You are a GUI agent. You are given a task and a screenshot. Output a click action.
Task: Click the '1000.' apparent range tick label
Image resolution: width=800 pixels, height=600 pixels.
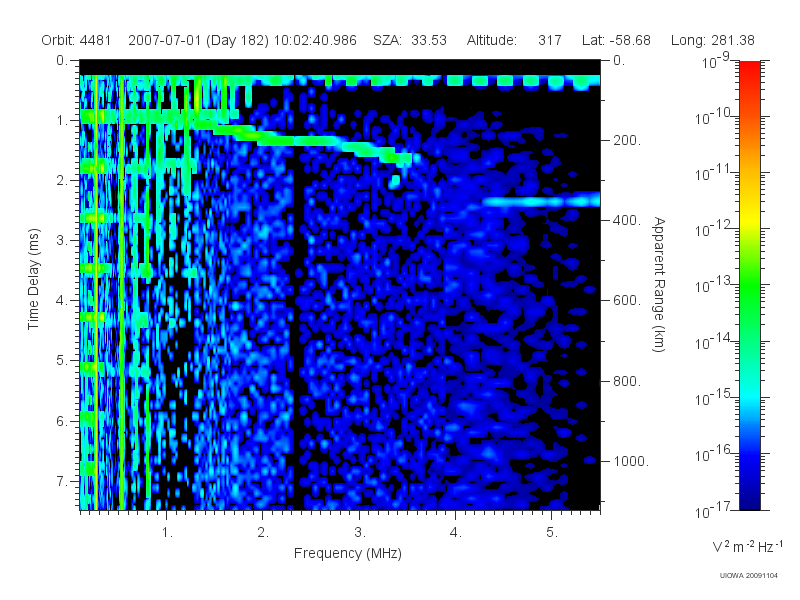point(631,461)
